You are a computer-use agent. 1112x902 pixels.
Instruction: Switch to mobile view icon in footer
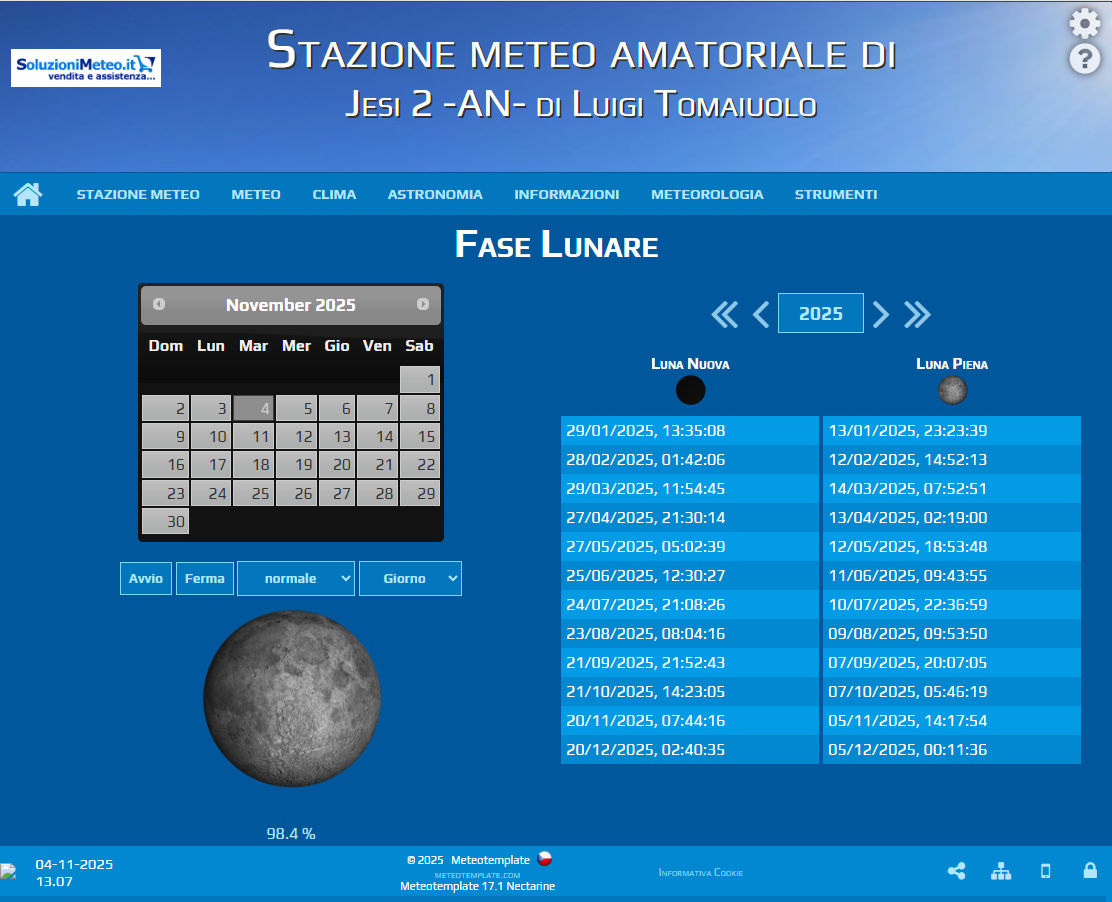[1046, 871]
